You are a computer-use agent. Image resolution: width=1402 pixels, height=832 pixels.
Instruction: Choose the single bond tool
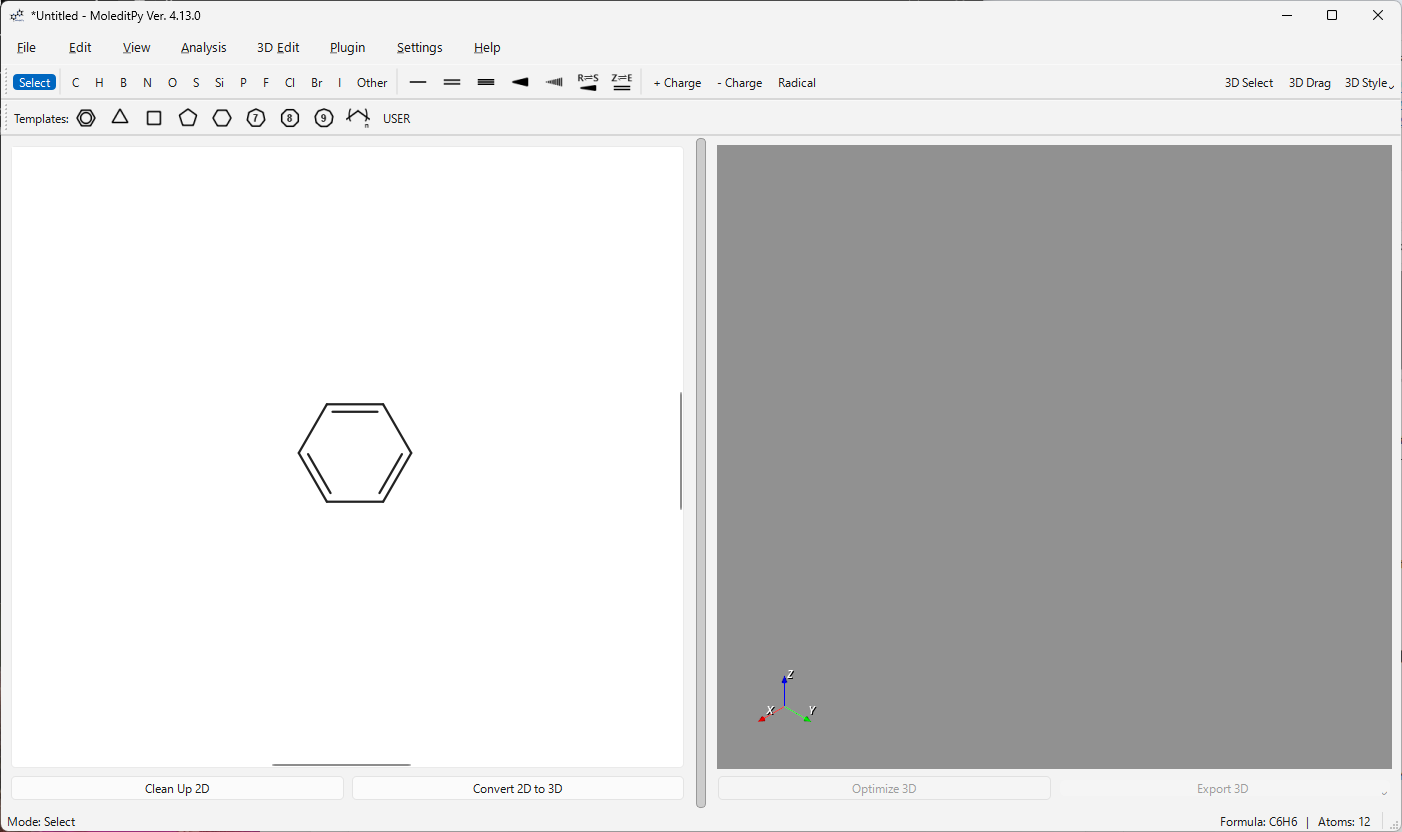click(x=418, y=82)
